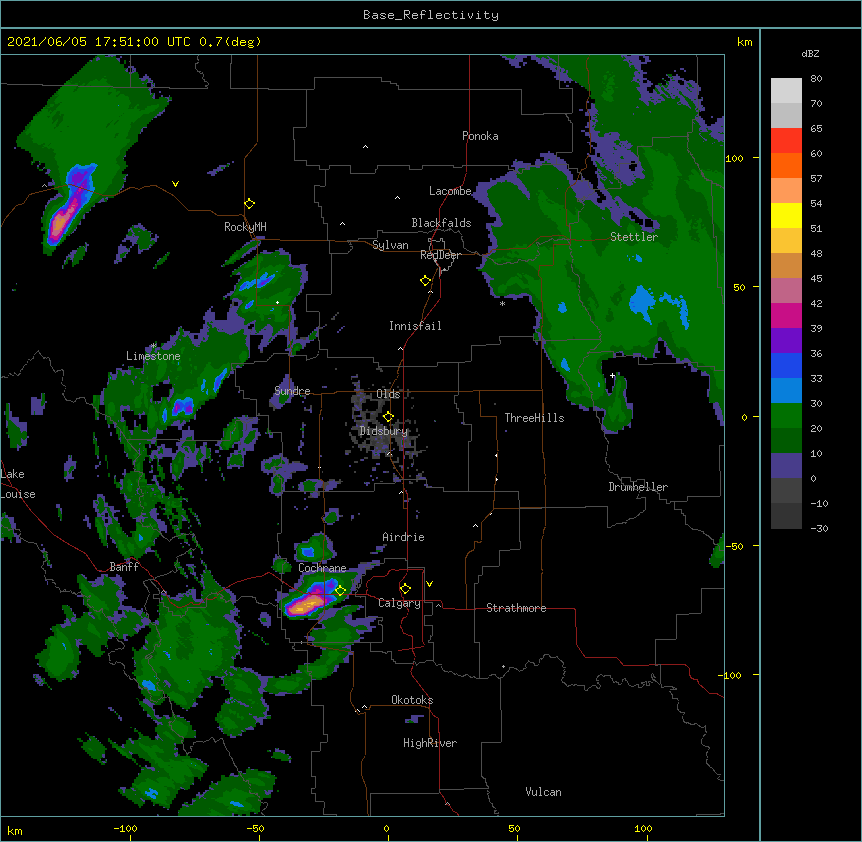Click the yellow diamond marker near RockyMH
The image size is (862, 842).
point(250,204)
